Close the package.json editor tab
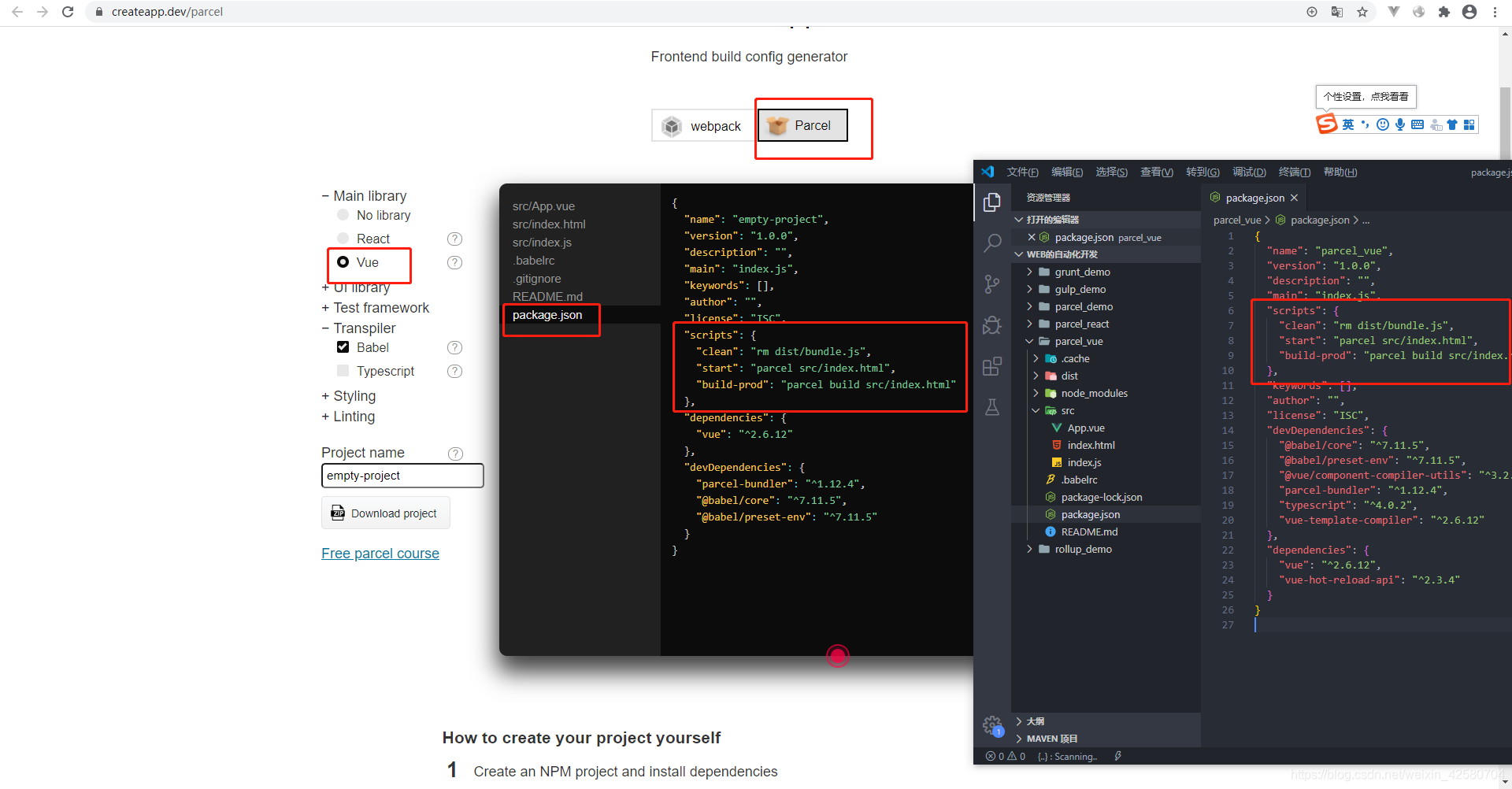1512x789 pixels. coord(1294,198)
